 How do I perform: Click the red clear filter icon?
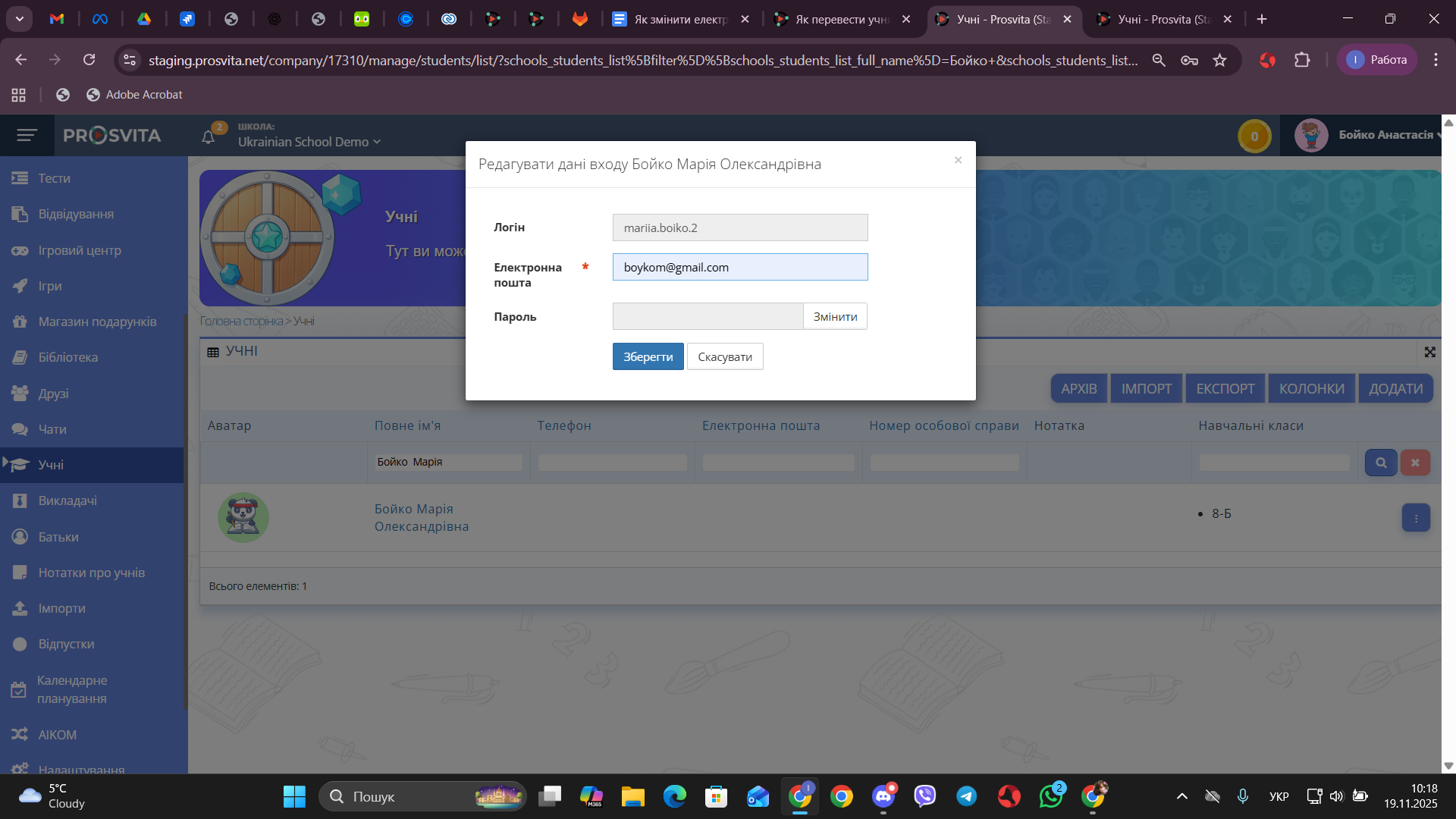[1415, 463]
